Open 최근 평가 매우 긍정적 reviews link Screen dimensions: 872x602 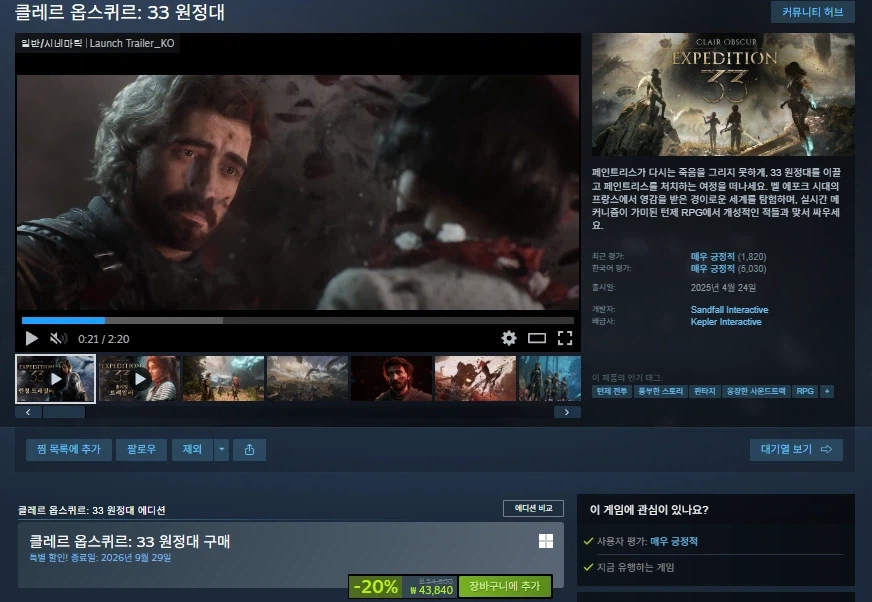coord(712,256)
